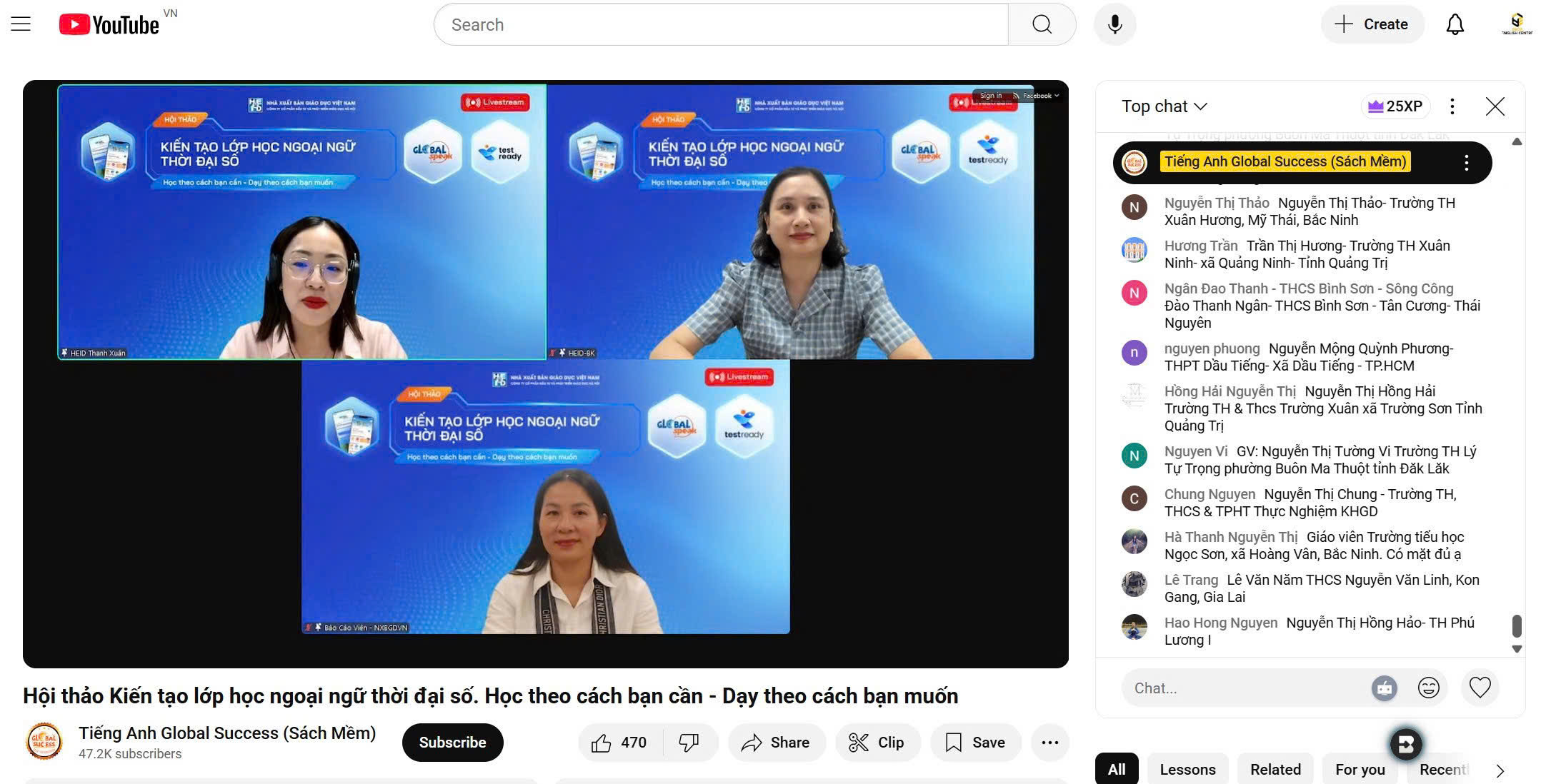Go to YouTube home via logo

tap(109, 25)
